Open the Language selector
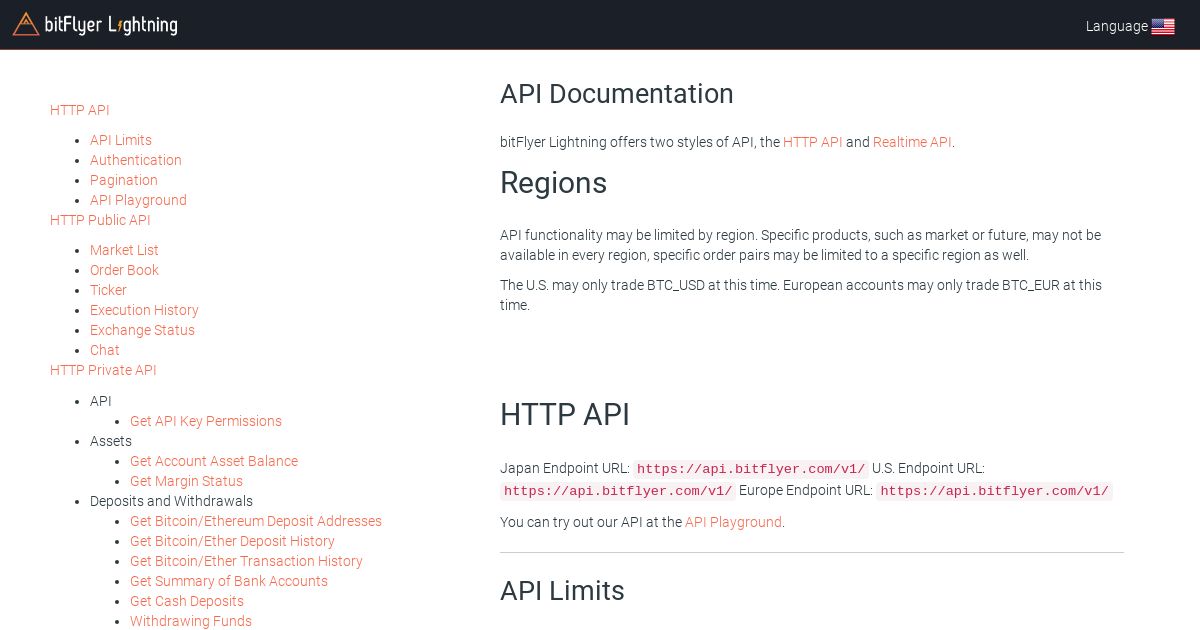Image resolution: width=1200 pixels, height=630 pixels. tap(1129, 26)
